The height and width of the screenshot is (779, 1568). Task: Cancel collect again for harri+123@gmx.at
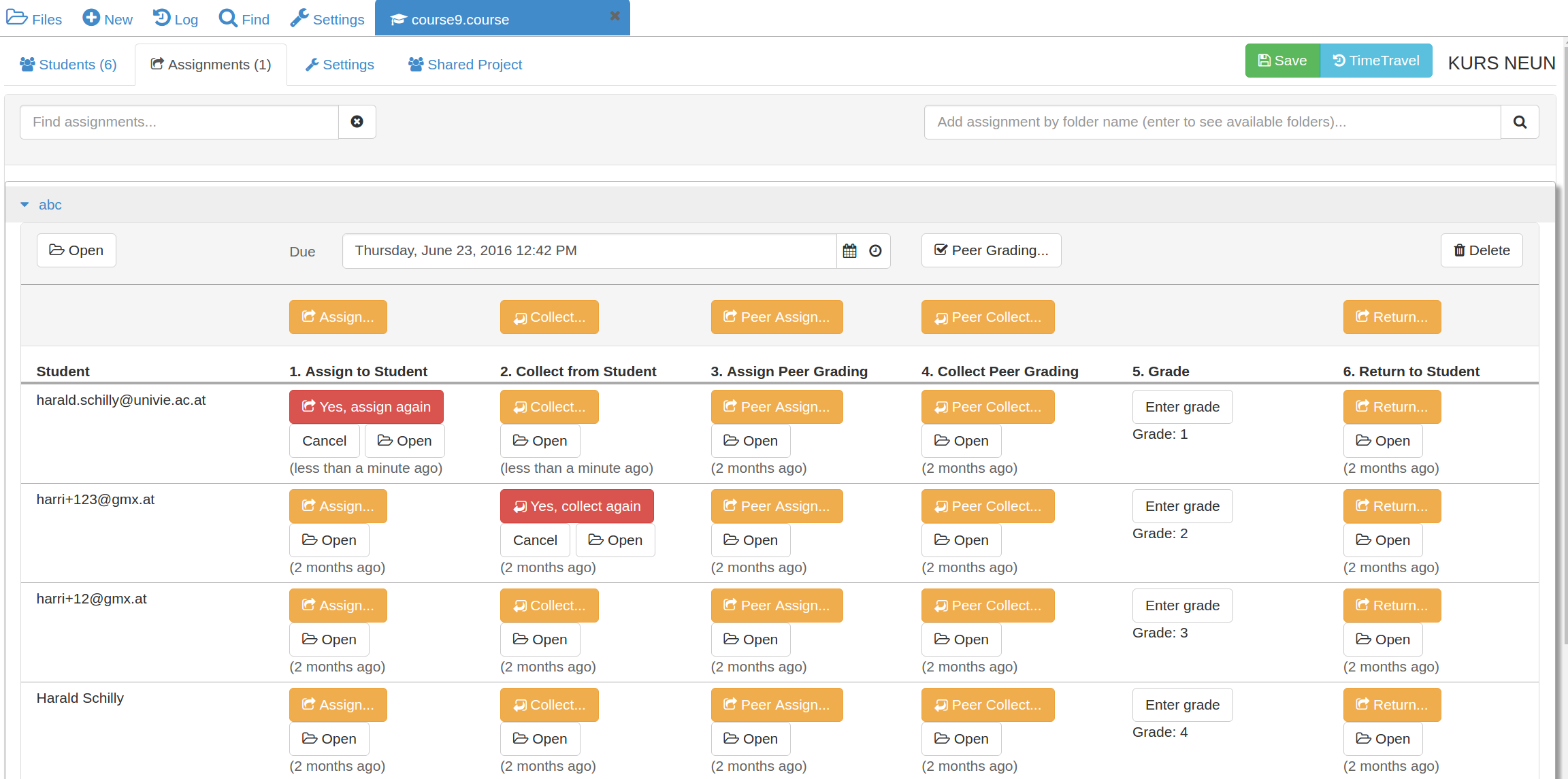point(535,540)
